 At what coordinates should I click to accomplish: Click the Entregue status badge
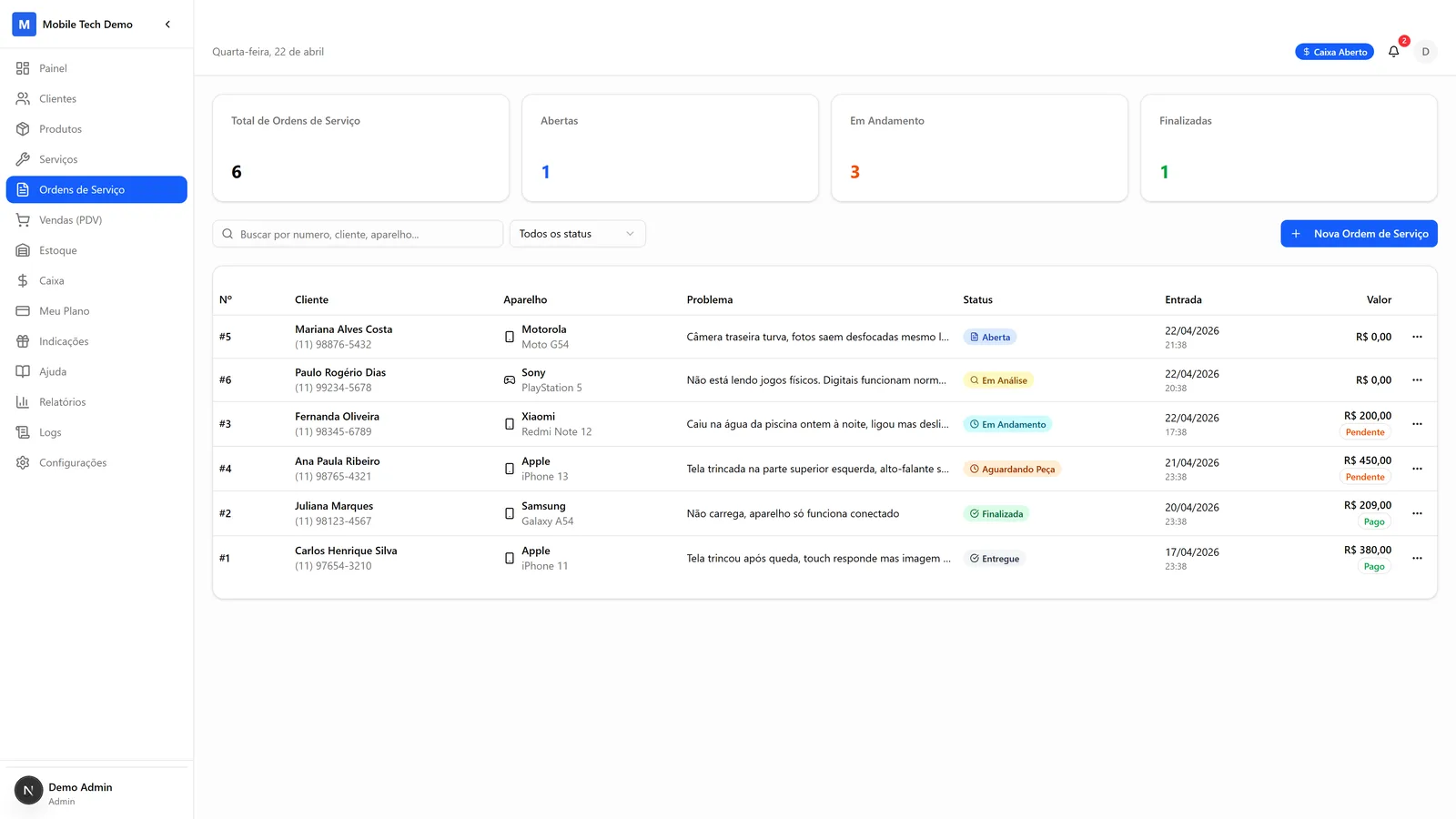pos(995,558)
